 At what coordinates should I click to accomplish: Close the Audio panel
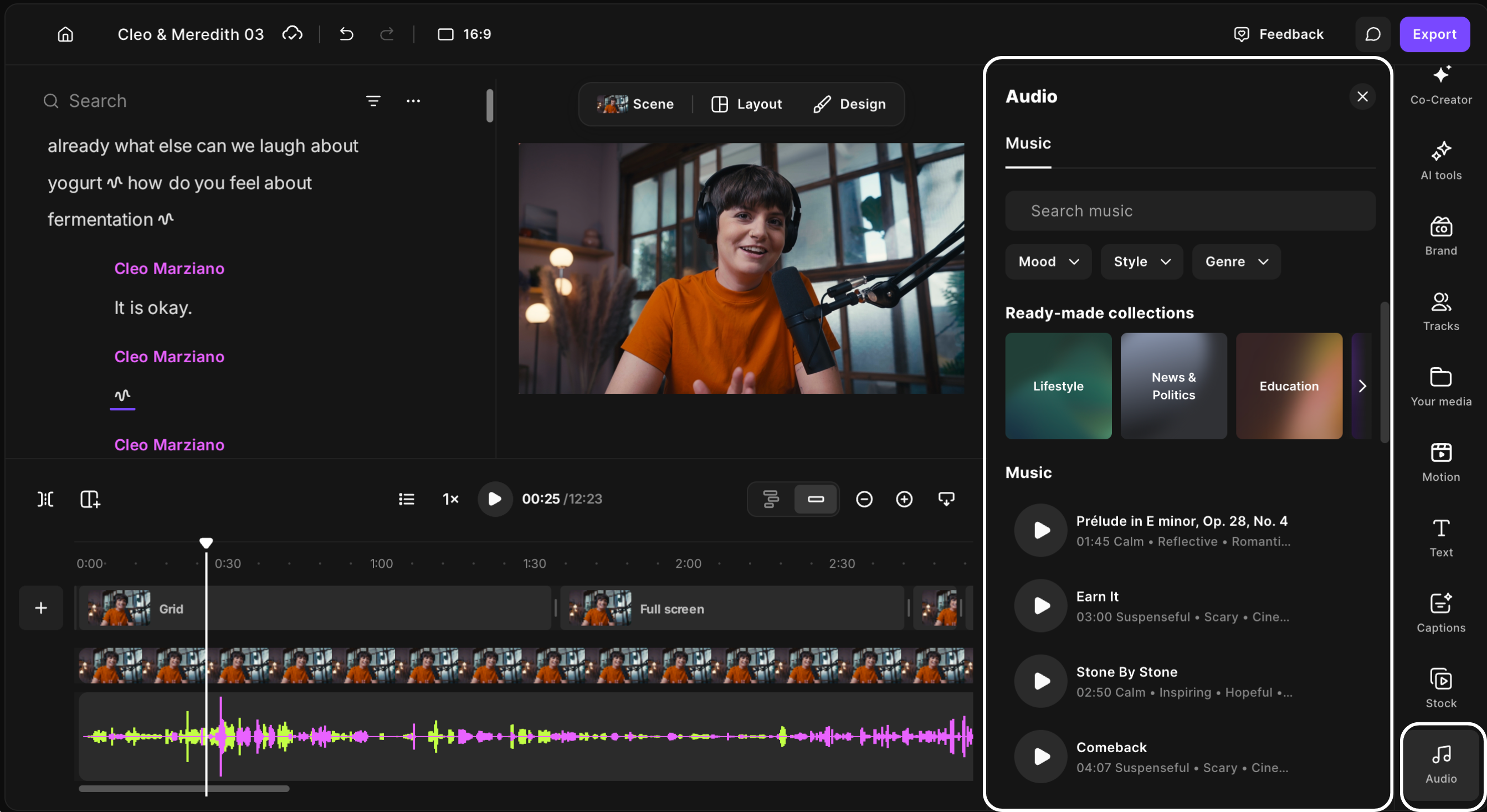(1362, 96)
